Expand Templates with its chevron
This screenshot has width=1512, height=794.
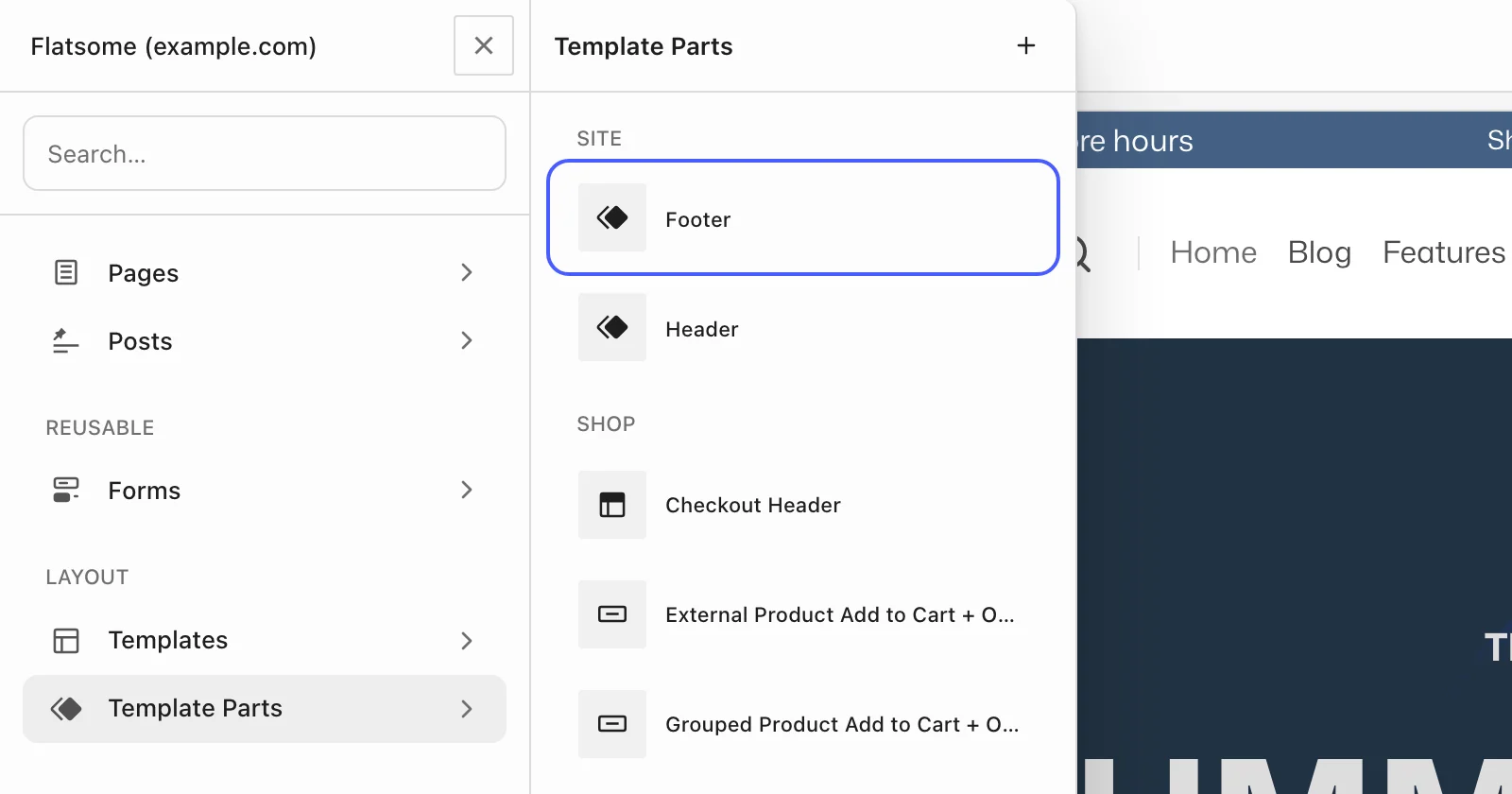click(x=466, y=640)
